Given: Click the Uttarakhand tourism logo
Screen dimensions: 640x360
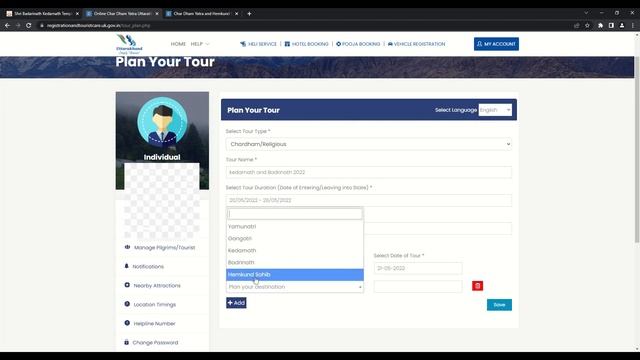Looking at the screenshot, I should (x=129, y=44).
